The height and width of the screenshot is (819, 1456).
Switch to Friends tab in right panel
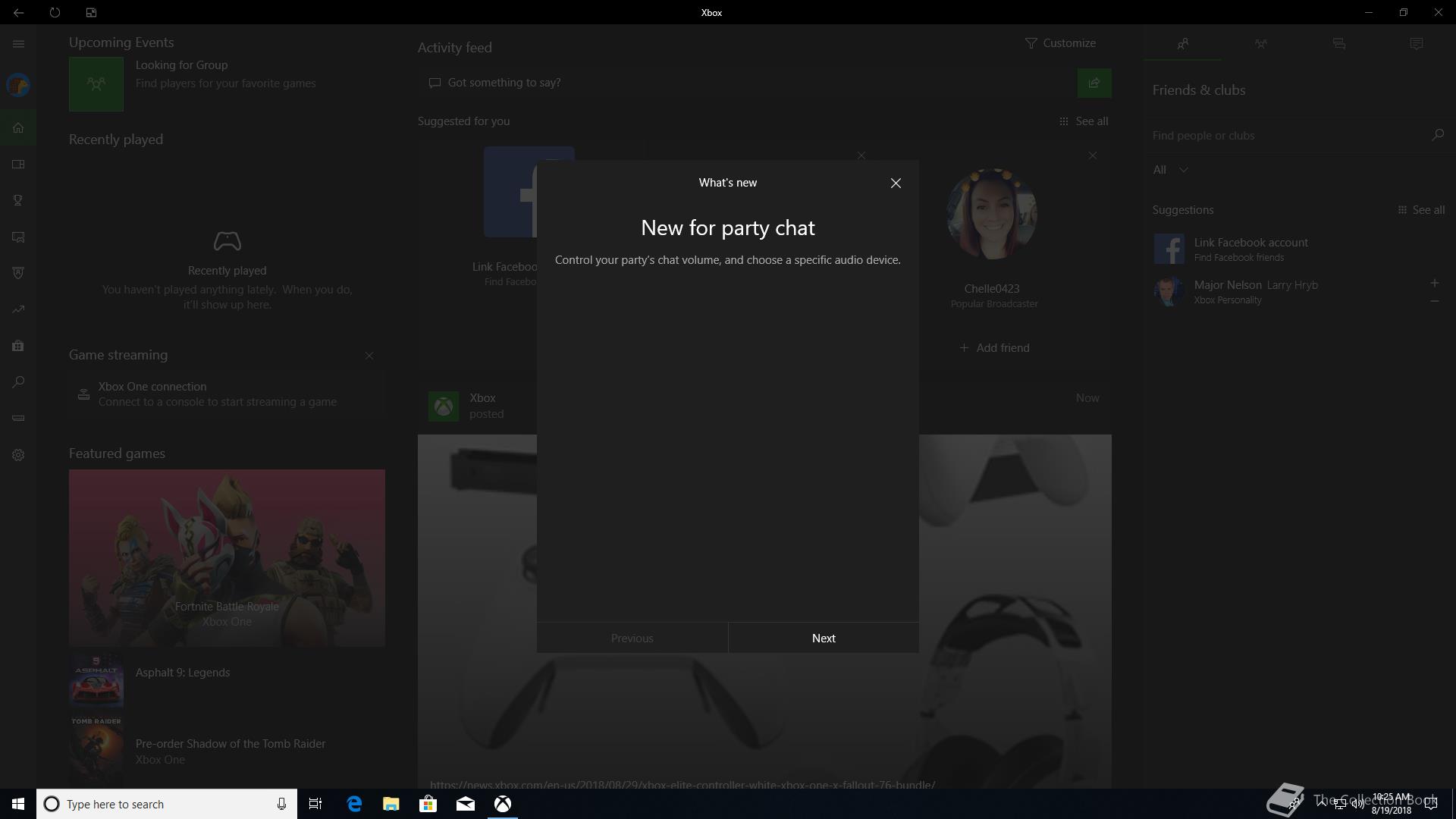point(1182,44)
